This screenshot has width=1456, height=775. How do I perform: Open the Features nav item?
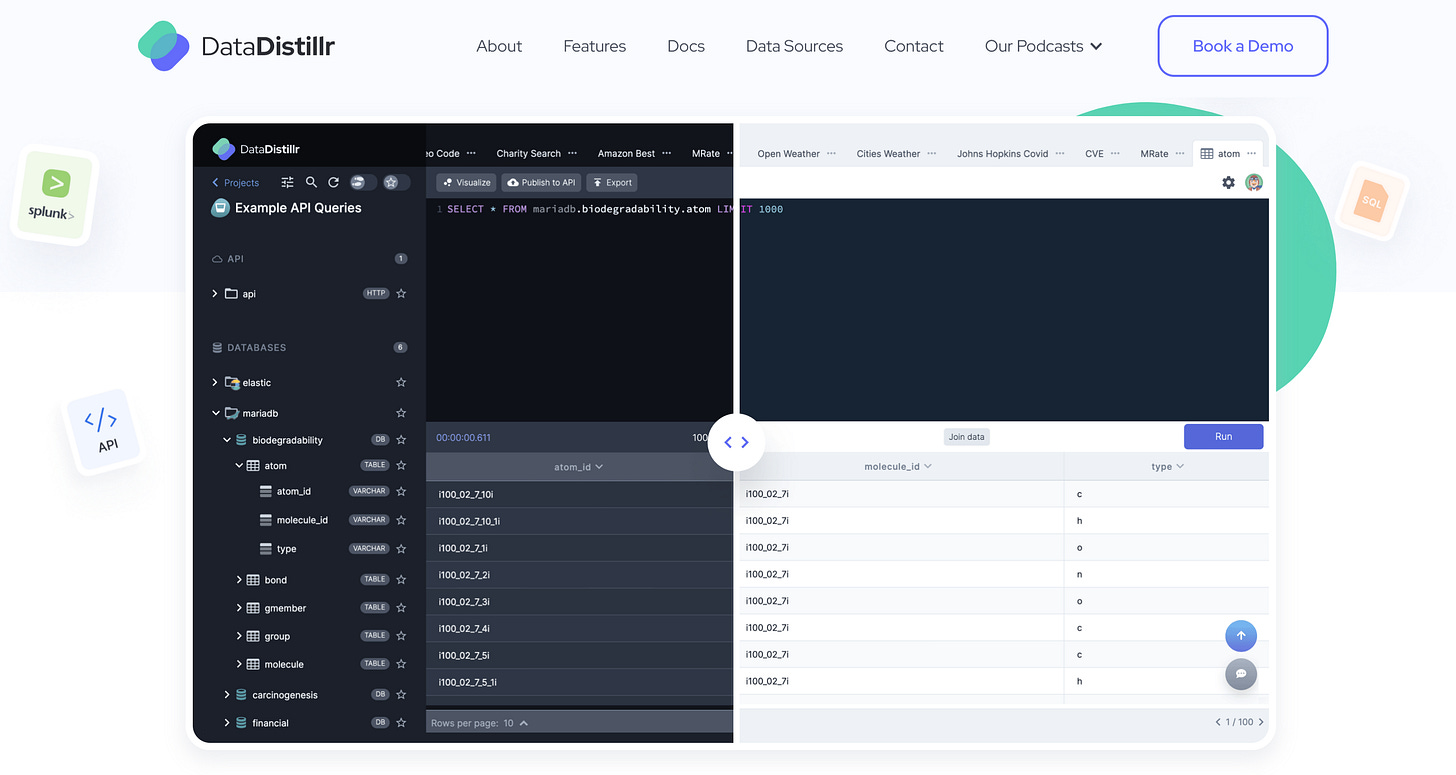click(x=594, y=46)
